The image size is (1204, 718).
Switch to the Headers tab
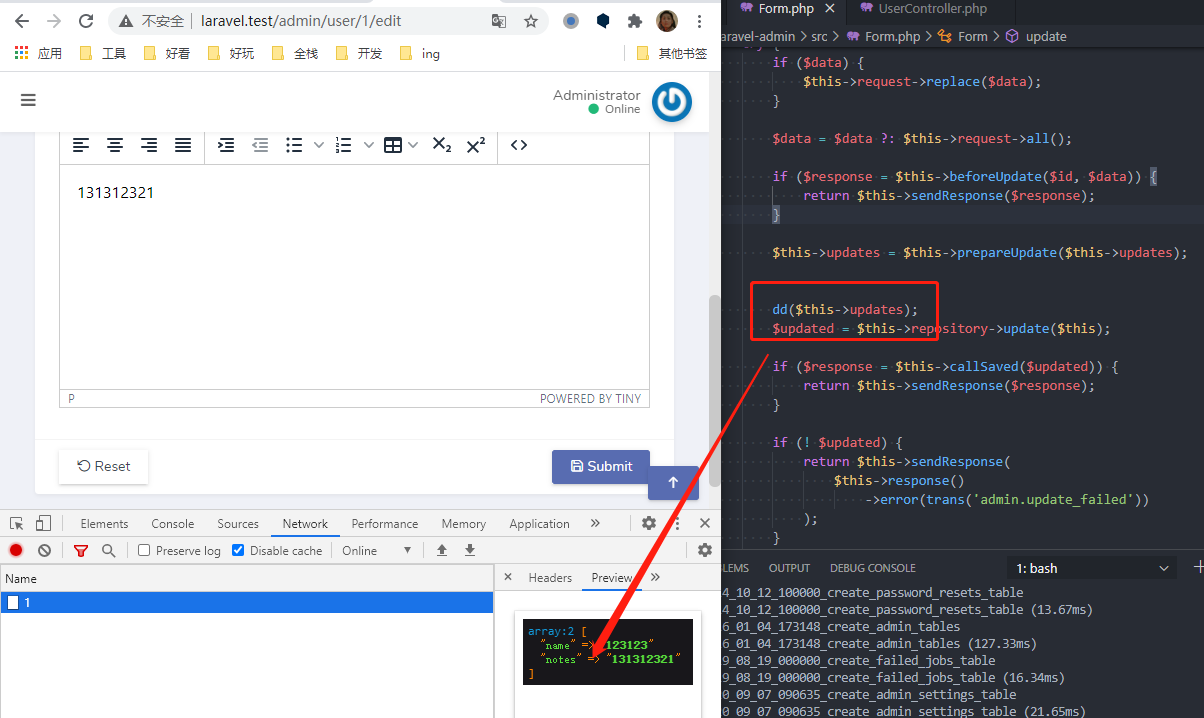point(550,577)
